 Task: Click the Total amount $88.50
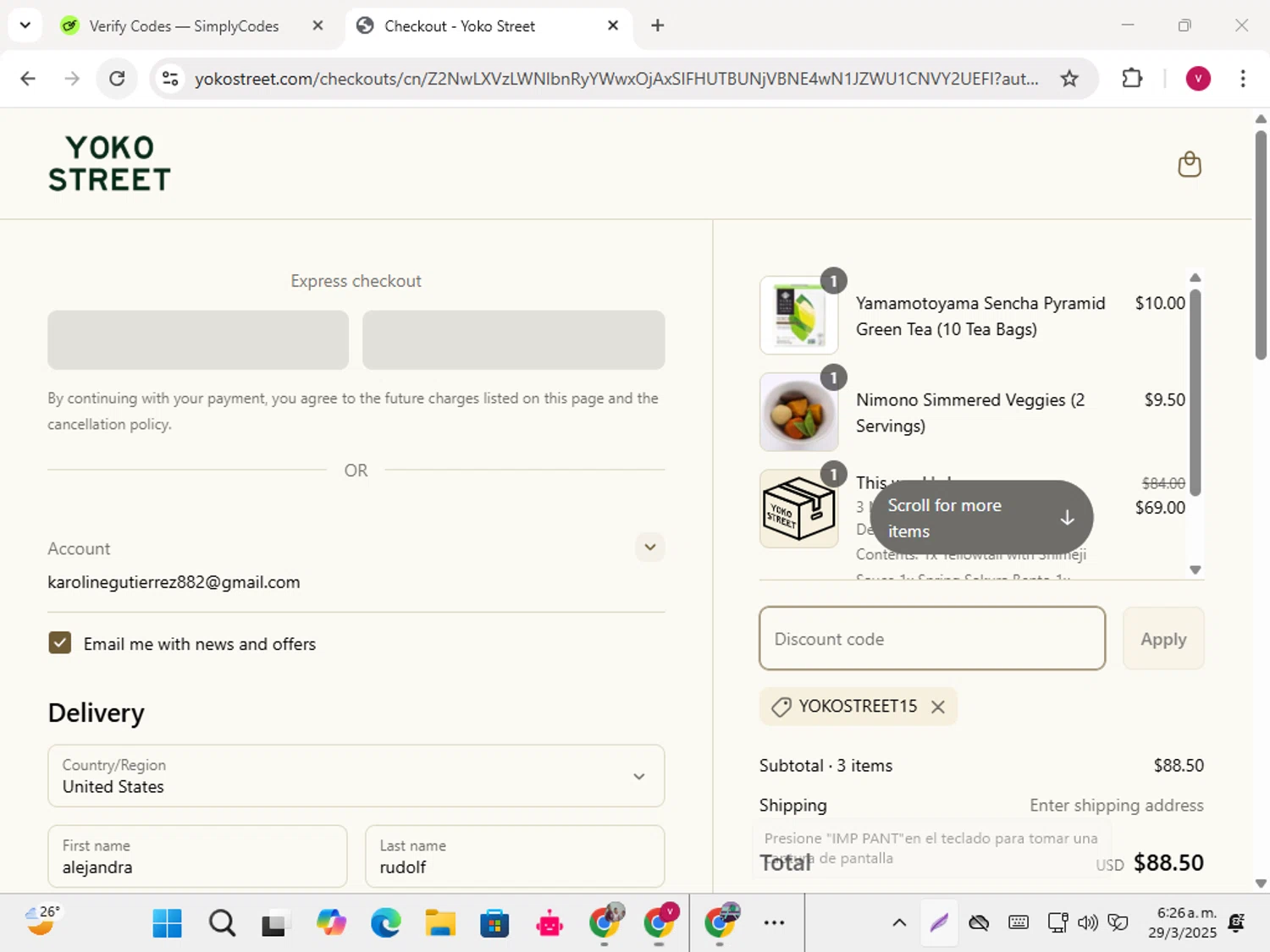[1168, 862]
